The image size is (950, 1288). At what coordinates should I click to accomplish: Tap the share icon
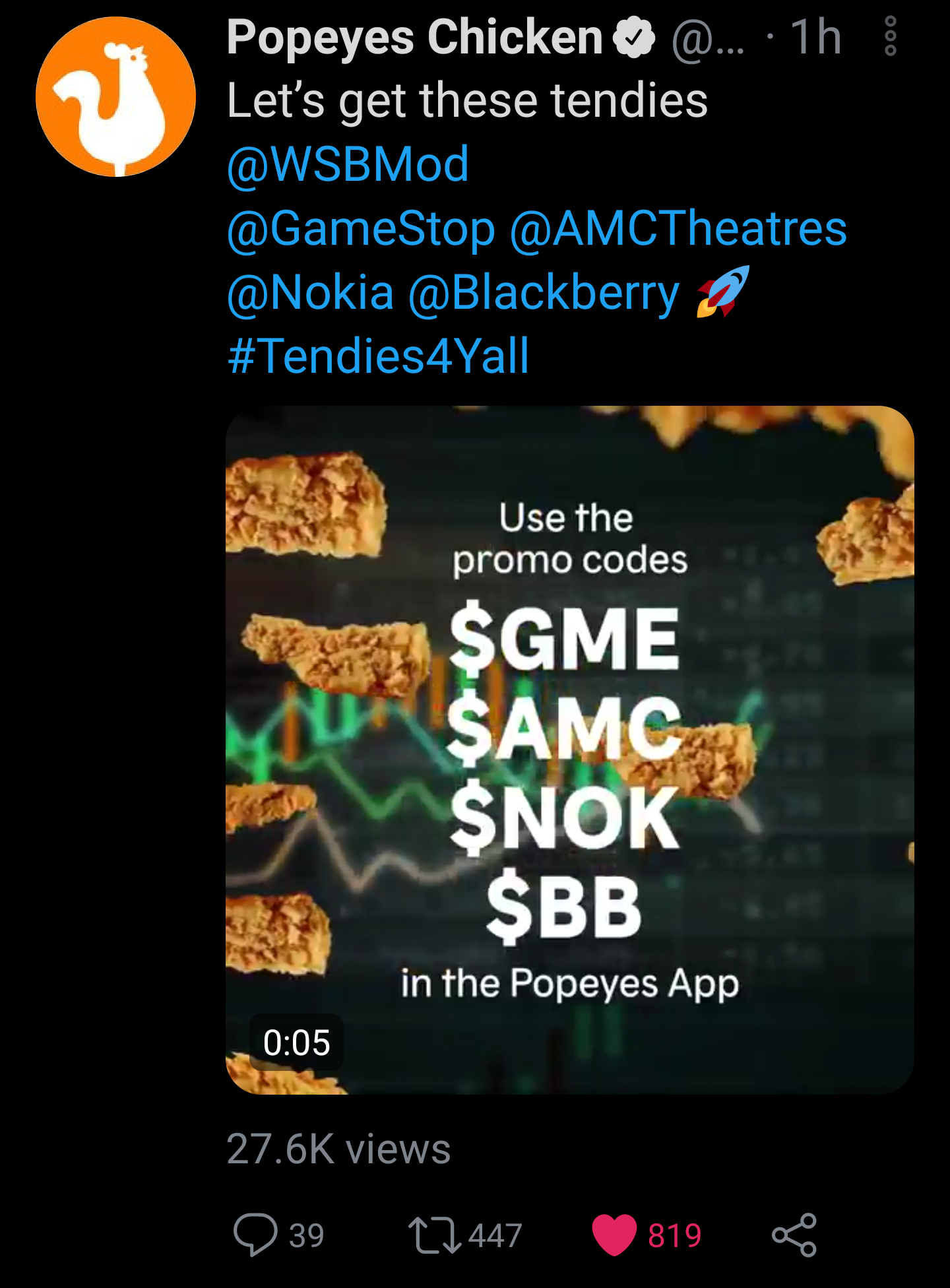click(794, 1235)
